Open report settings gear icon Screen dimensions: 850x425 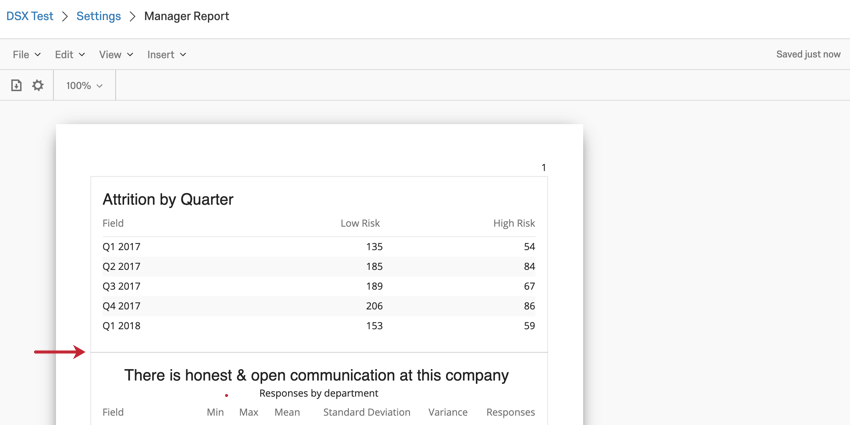(x=38, y=86)
